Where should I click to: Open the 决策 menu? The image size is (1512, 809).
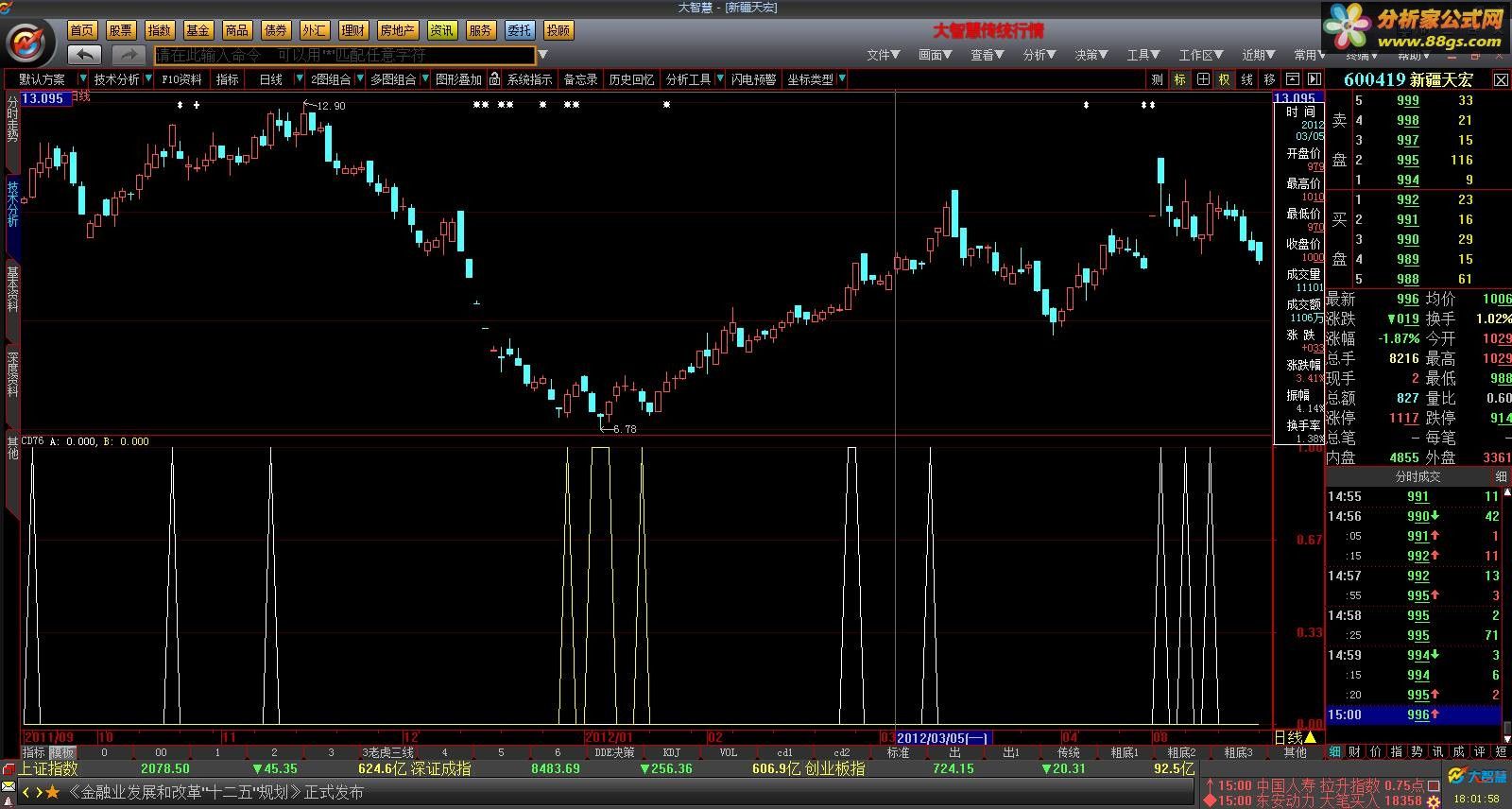[1091, 55]
